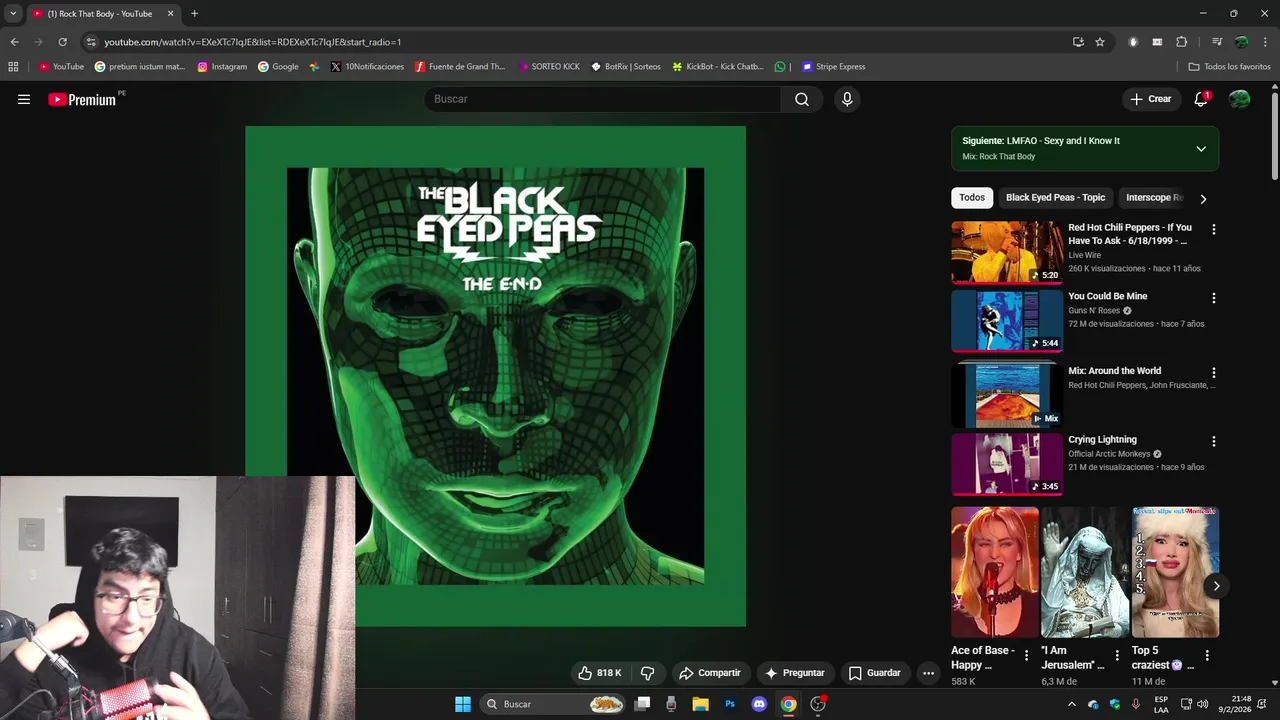
Task: Open the Crying Lightning thumbnail
Action: click(x=1007, y=464)
